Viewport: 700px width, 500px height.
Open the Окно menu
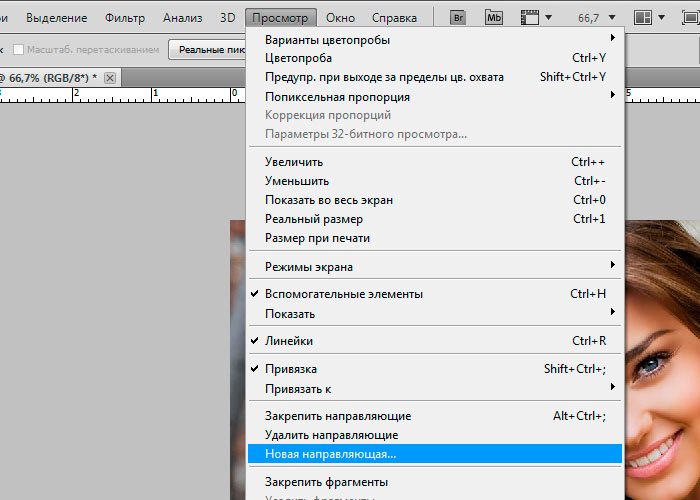tap(340, 18)
